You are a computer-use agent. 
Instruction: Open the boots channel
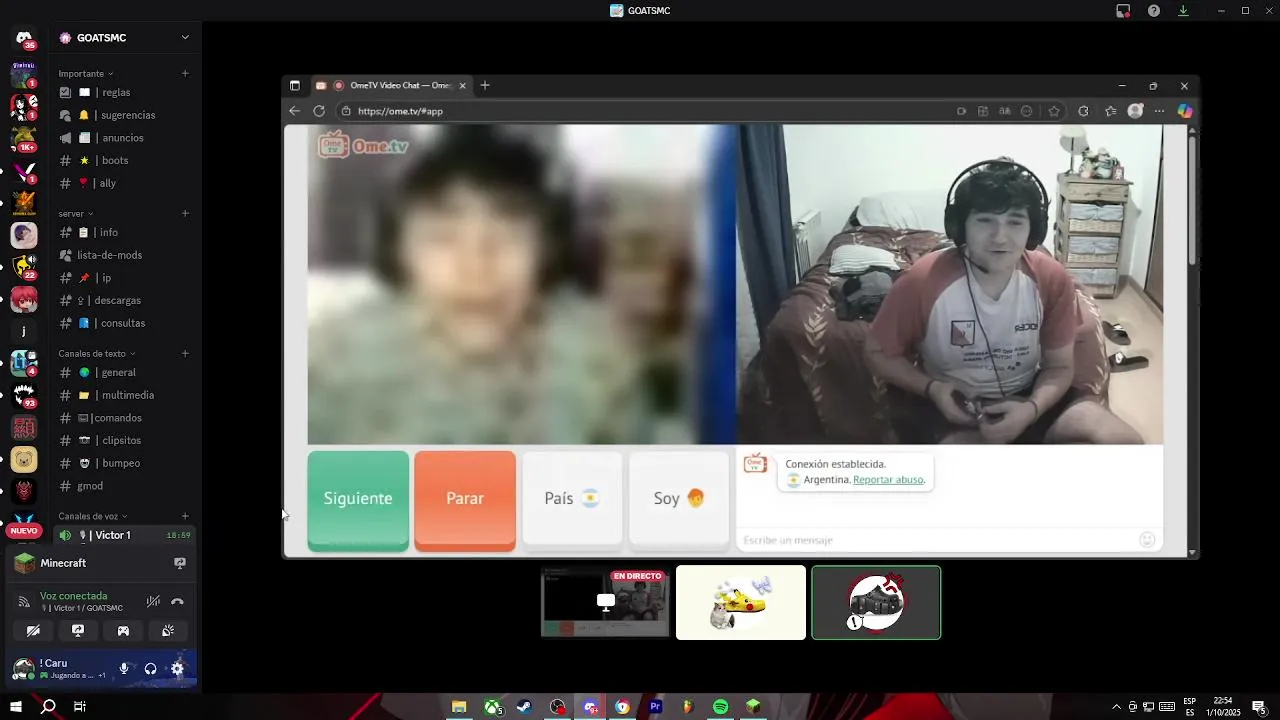point(125,160)
